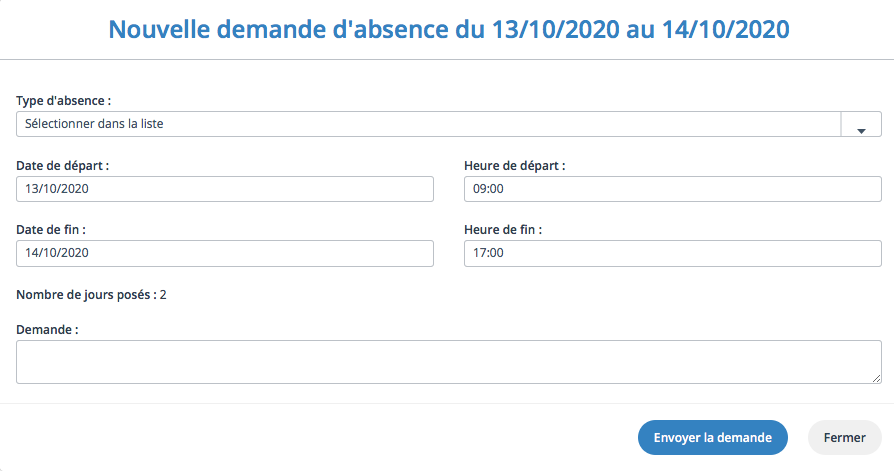Screen dimensions: 894x471
Task: Click the 17:00 value in end time
Action: pyautogui.click(x=489, y=253)
